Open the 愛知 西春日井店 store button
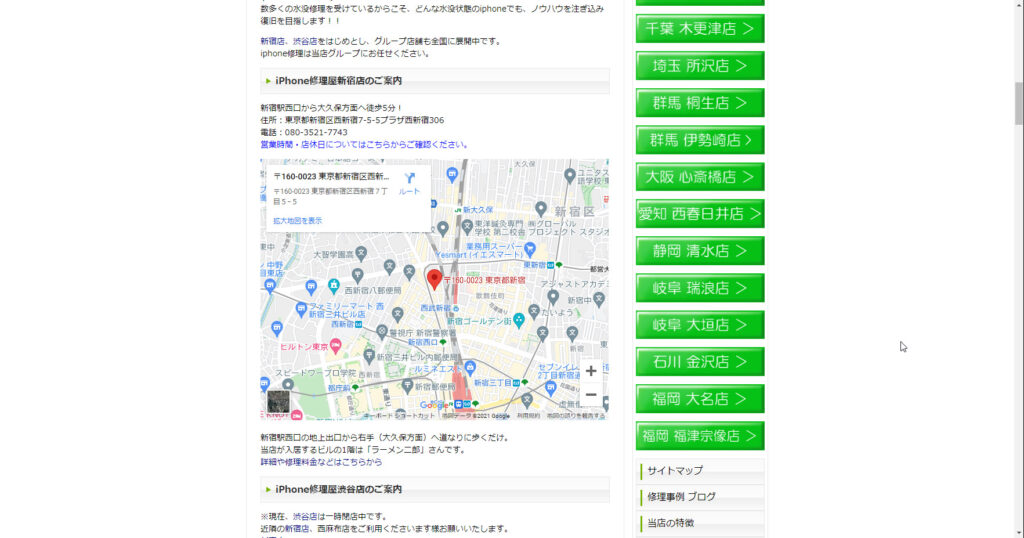The image size is (1024, 538). pyautogui.click(x=700, y=214)
